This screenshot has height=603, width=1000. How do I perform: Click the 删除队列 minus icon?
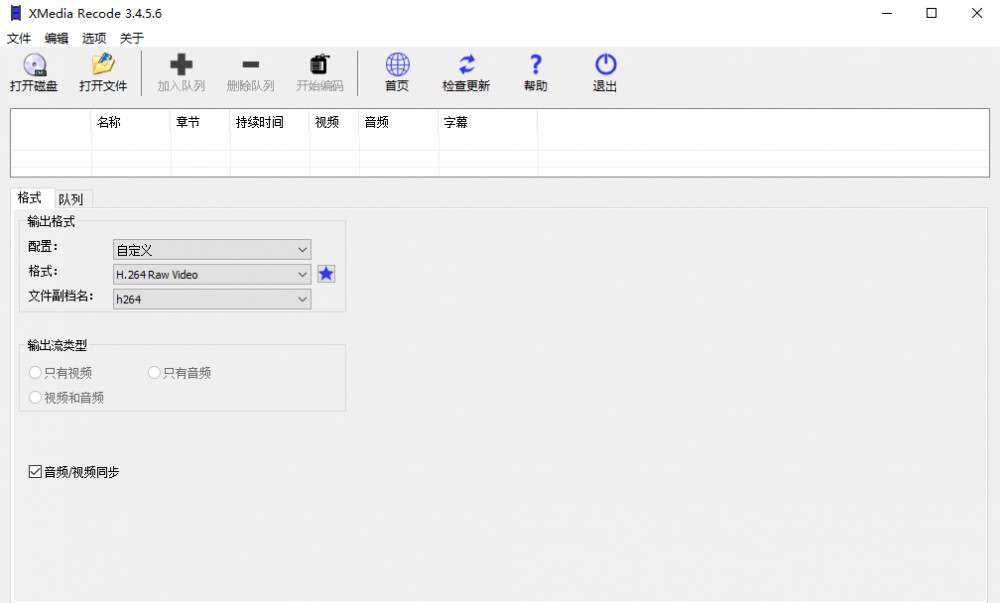coord(251,65)
